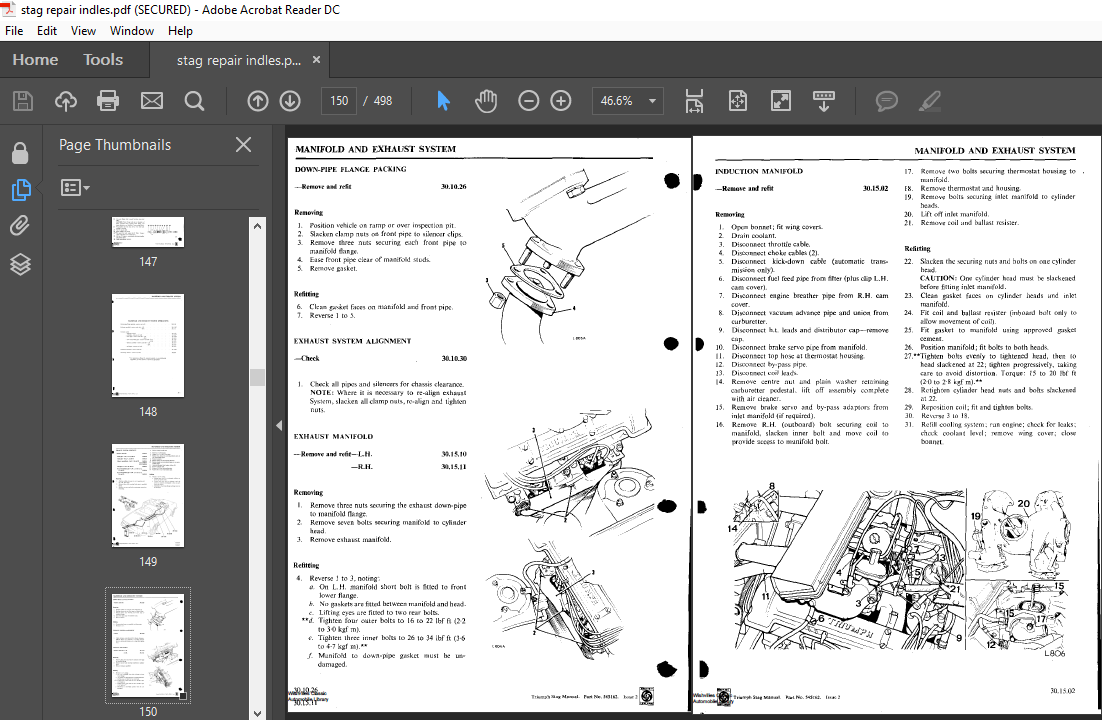This screenshot has width=1102, height=720.
Task: Open the zoom level dropdown
Action: [652, 101]
